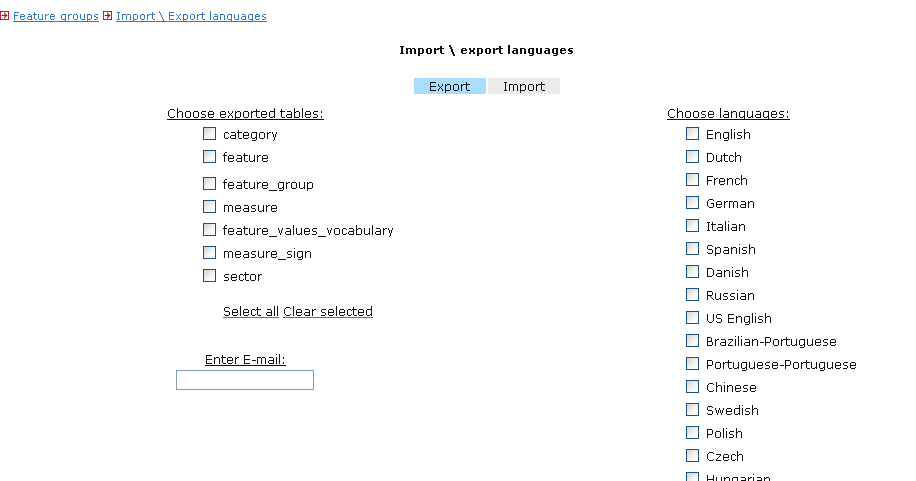Click red arrow icon before Feature groups

click(5, 16)
